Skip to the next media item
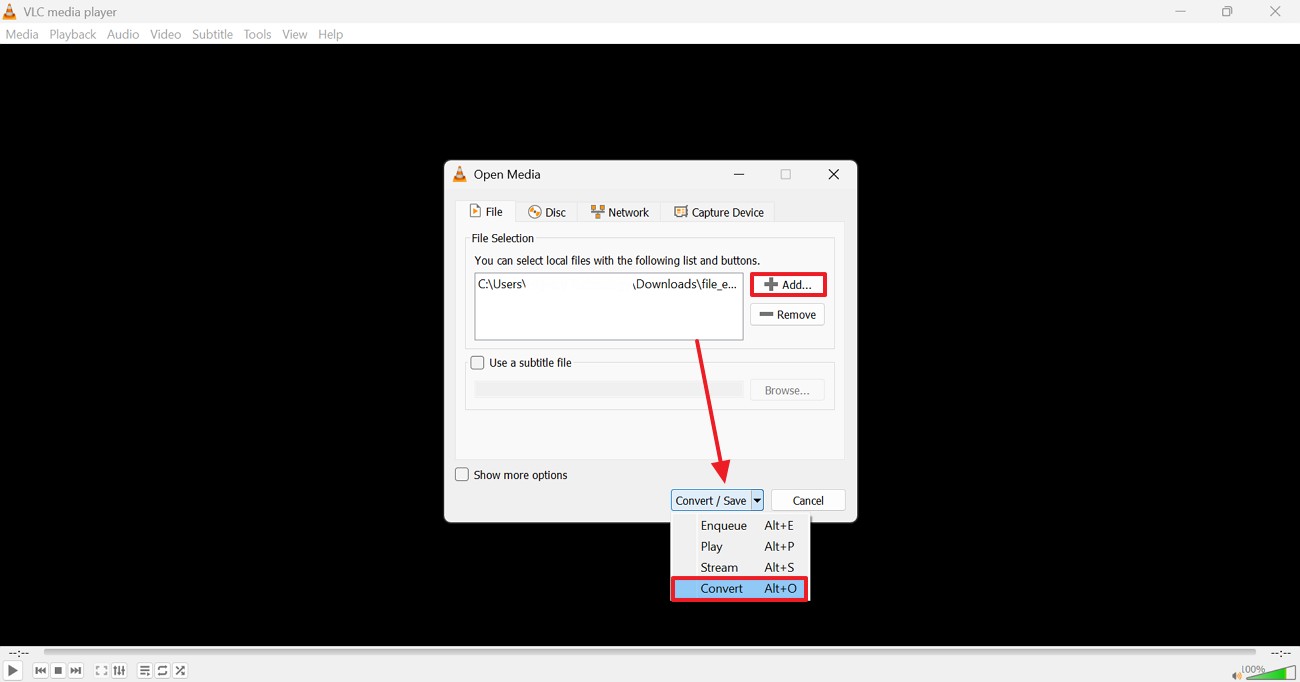 (x=76, y=670)
